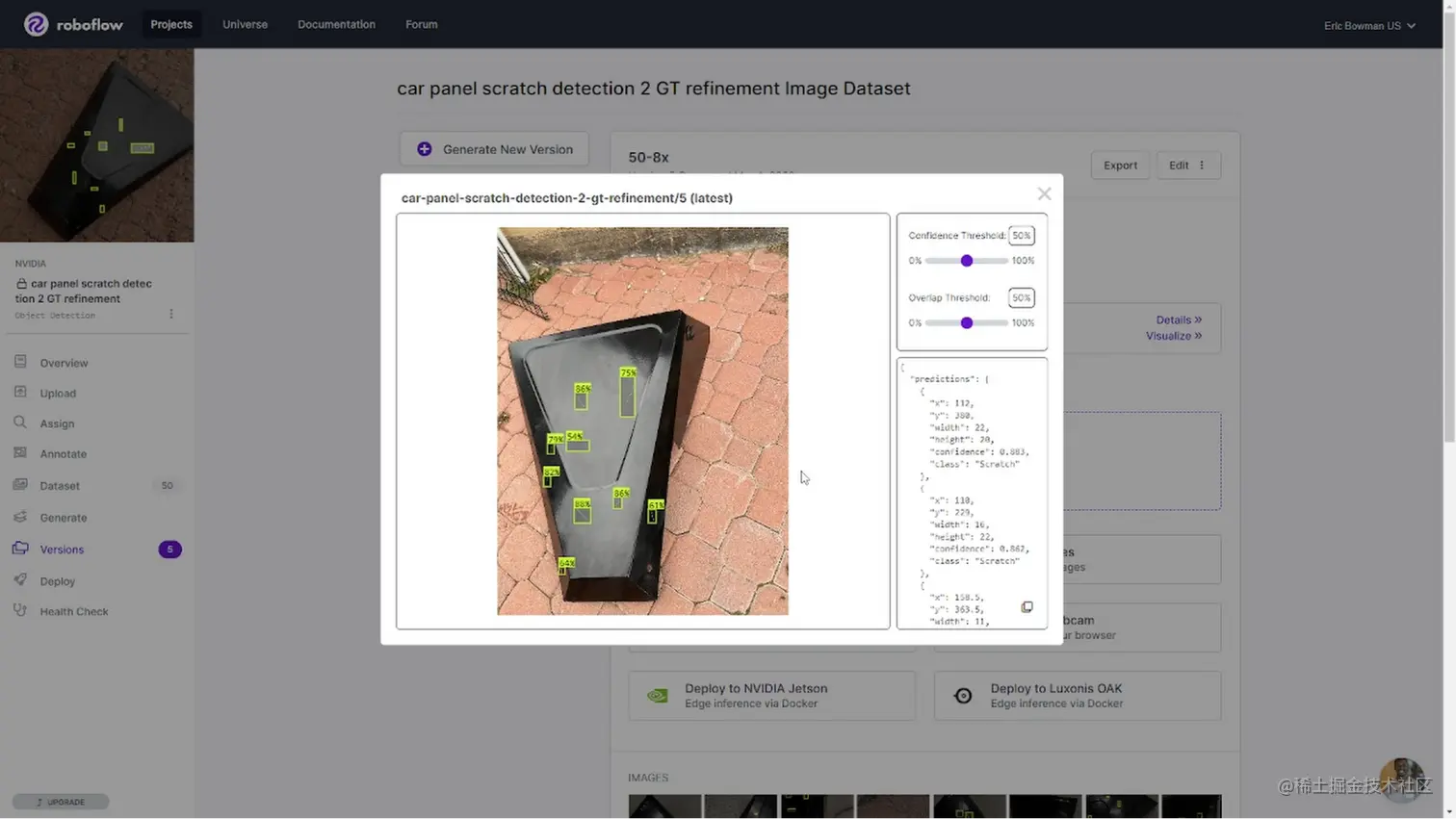This screenshot has height=819, width=1456.
Task: Open the Documentation navigation link
Action: pos(336,24)
